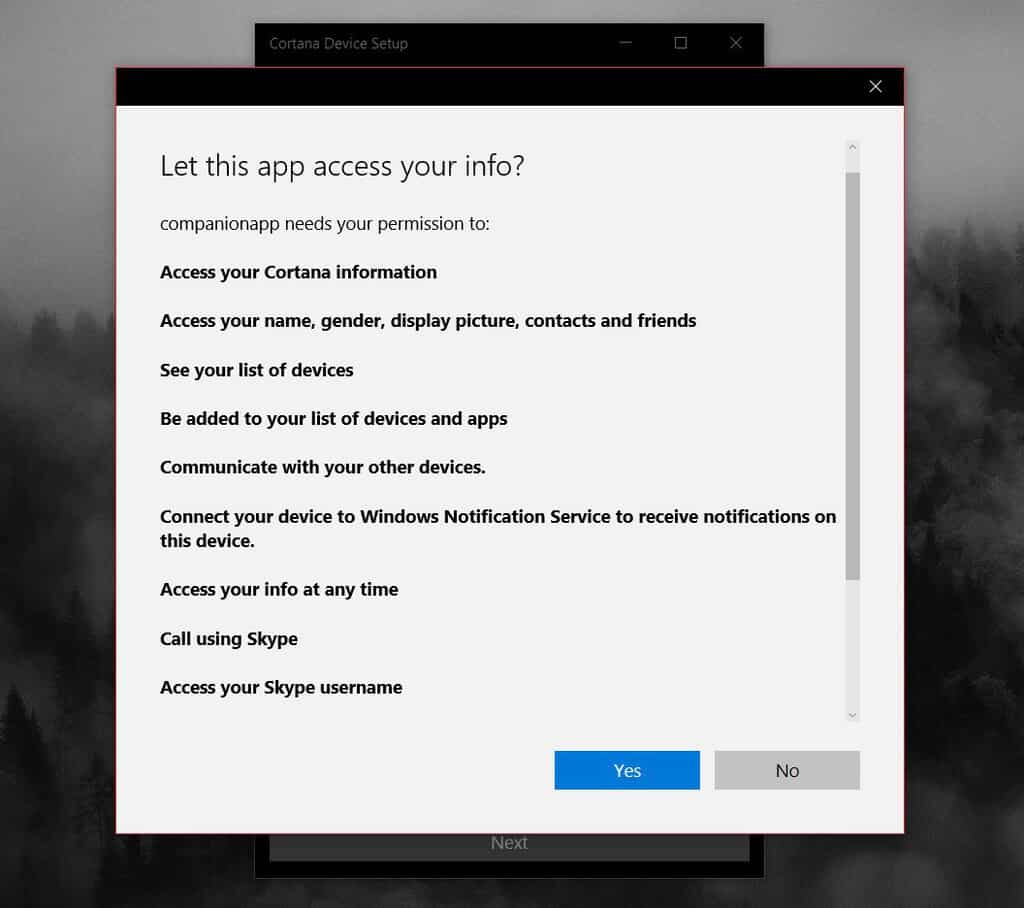Click See your list of devices entry
1024x908 pixels.
click(x=256, y=370)
